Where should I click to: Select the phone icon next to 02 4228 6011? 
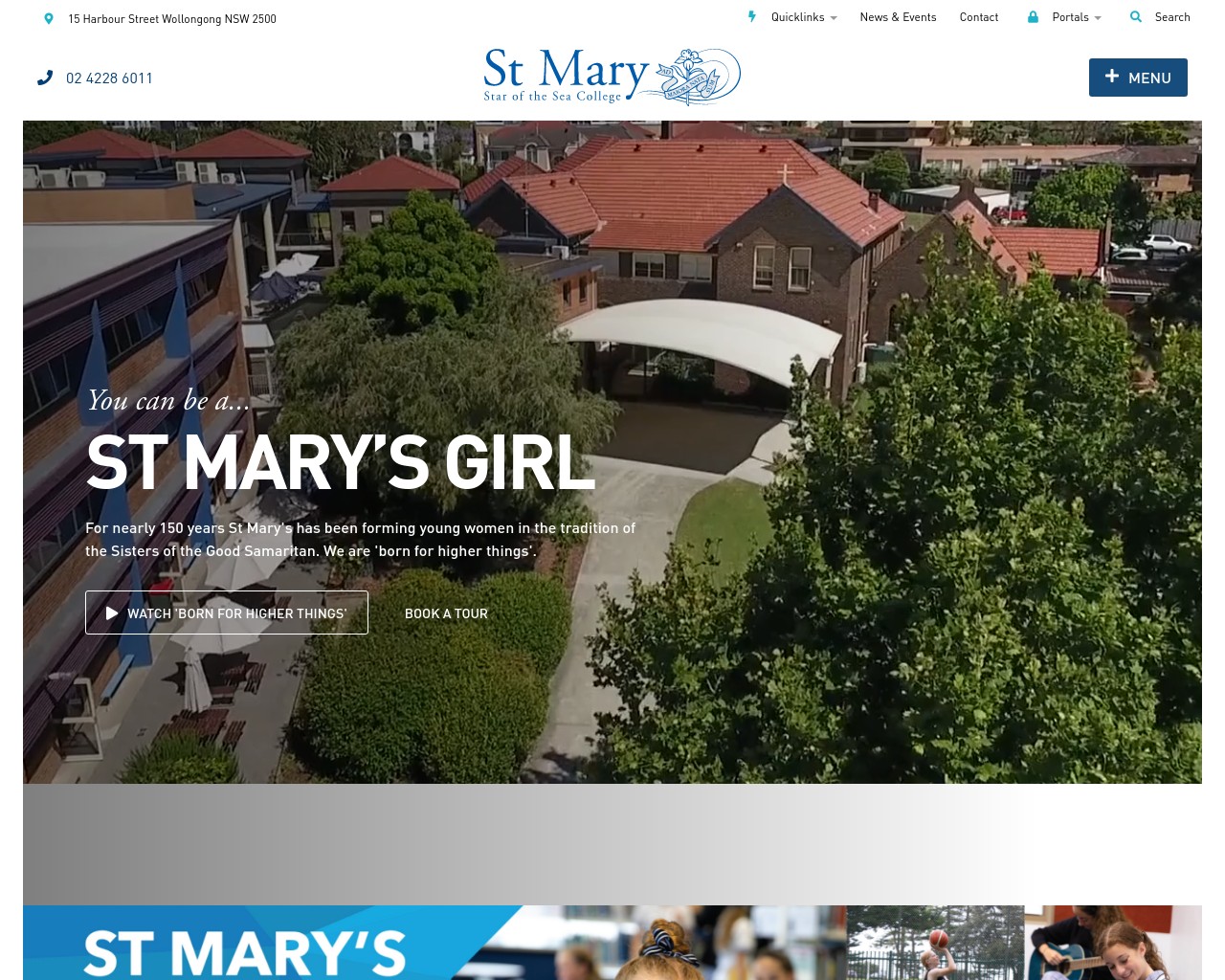tap(45, 78)
